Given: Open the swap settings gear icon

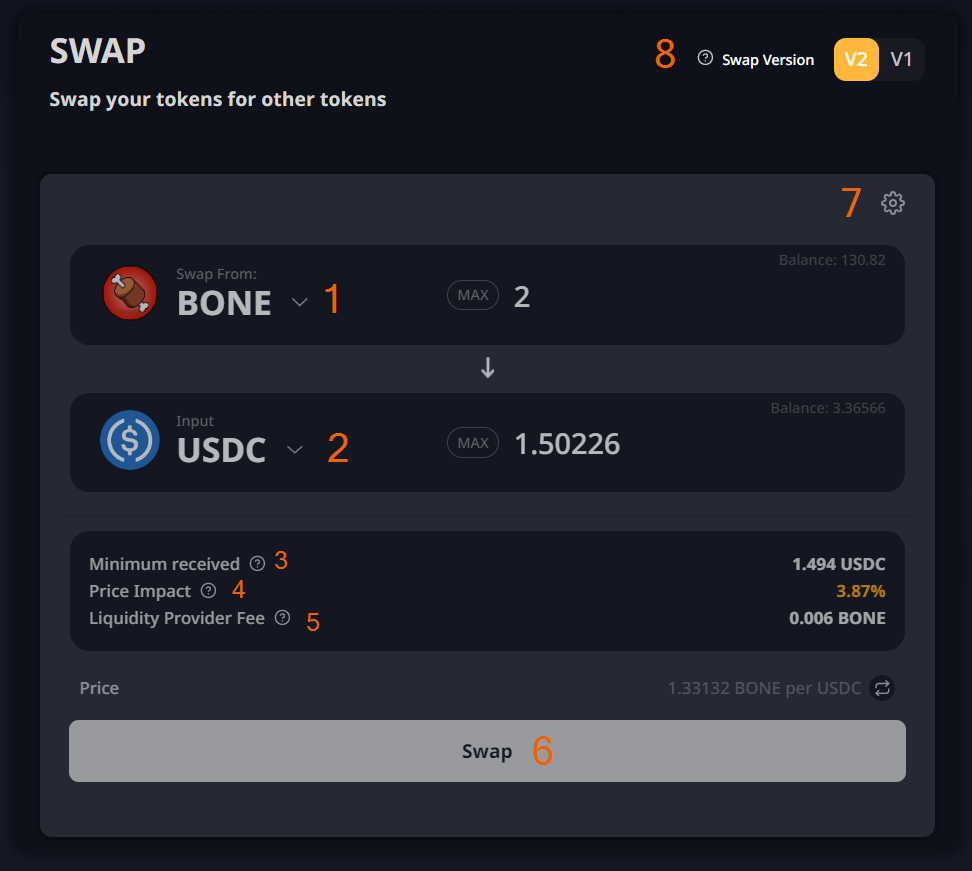Looking at the screenshot, I should 893,203.
